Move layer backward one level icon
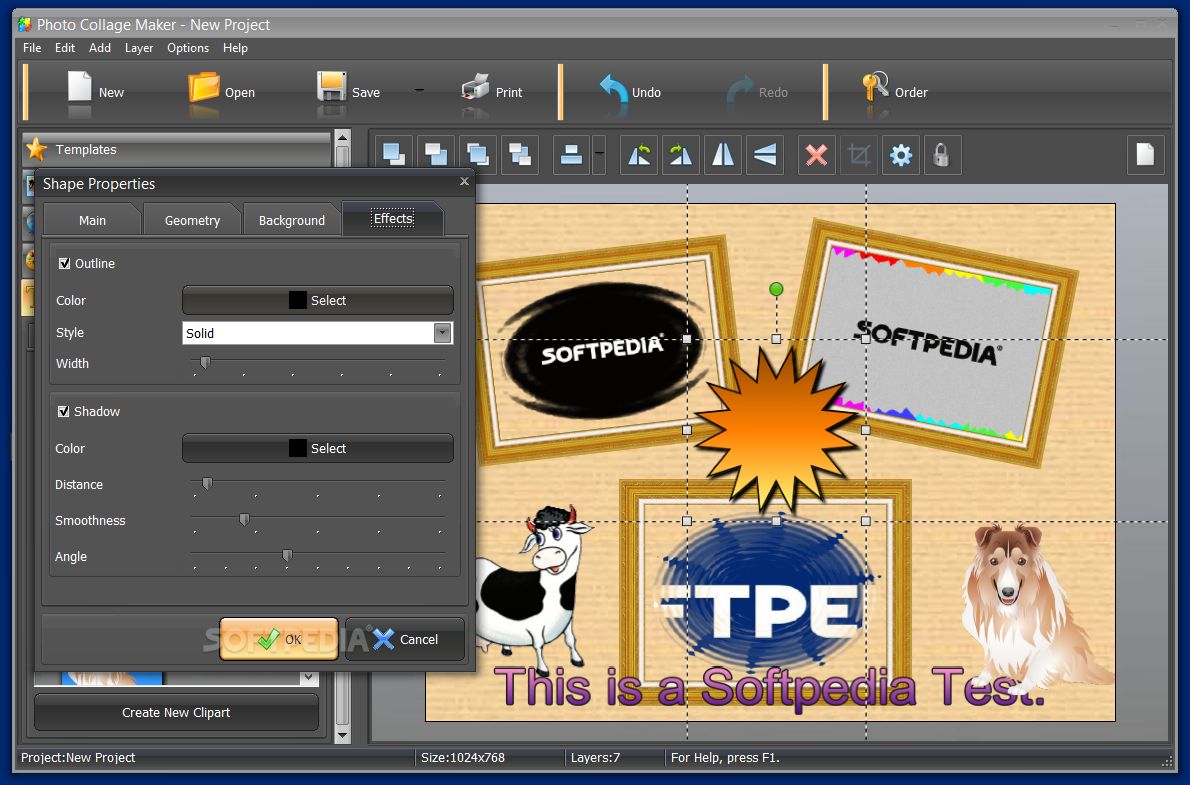1190x785 pixels. point(520,155)
